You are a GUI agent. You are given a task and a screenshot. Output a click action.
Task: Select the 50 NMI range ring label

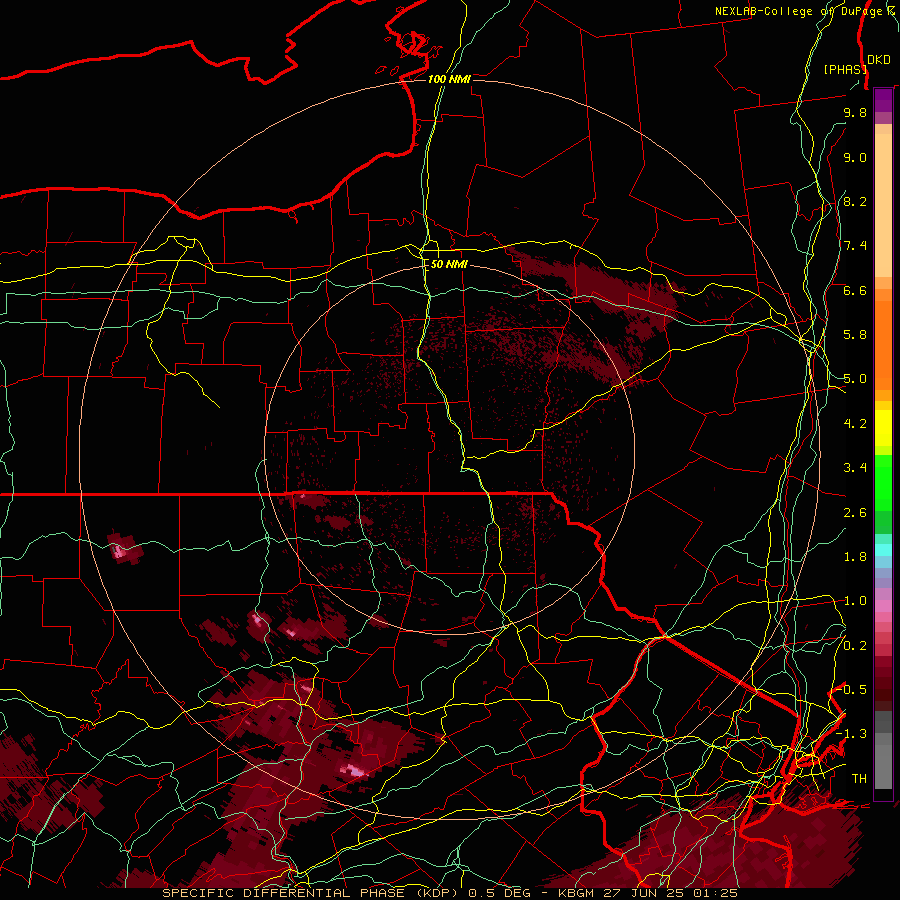click(x=449, y=264)
